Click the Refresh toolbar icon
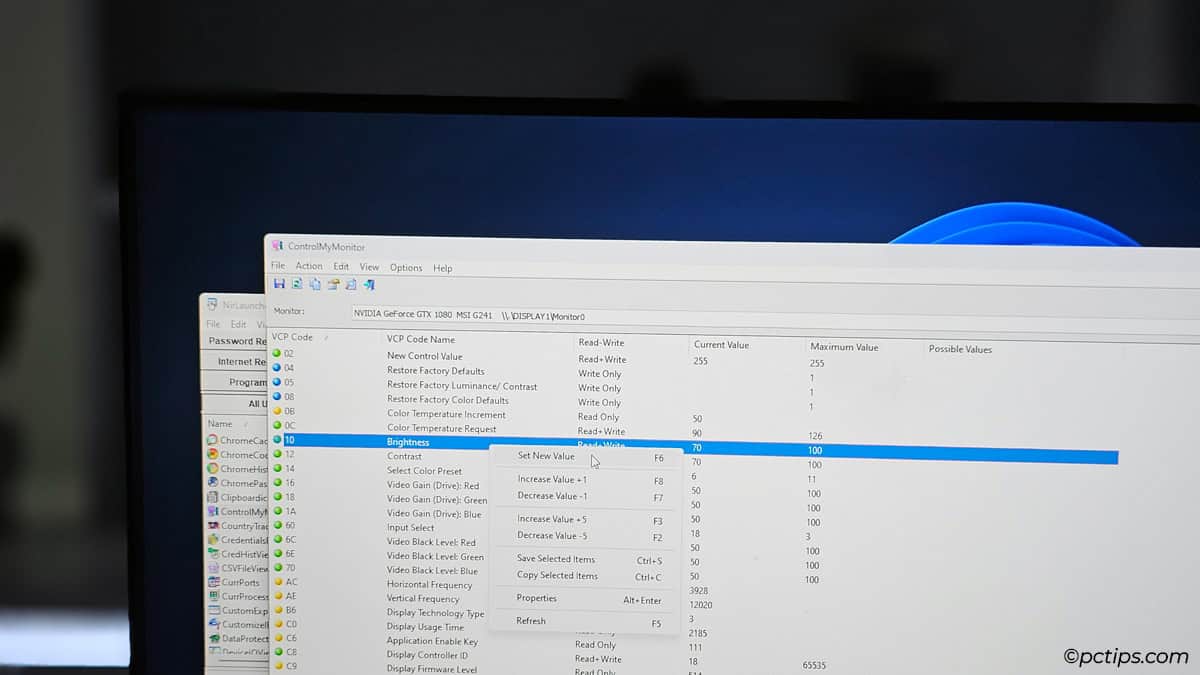The height and width of the screenshot is (675, 1200). tap(352, 284)
